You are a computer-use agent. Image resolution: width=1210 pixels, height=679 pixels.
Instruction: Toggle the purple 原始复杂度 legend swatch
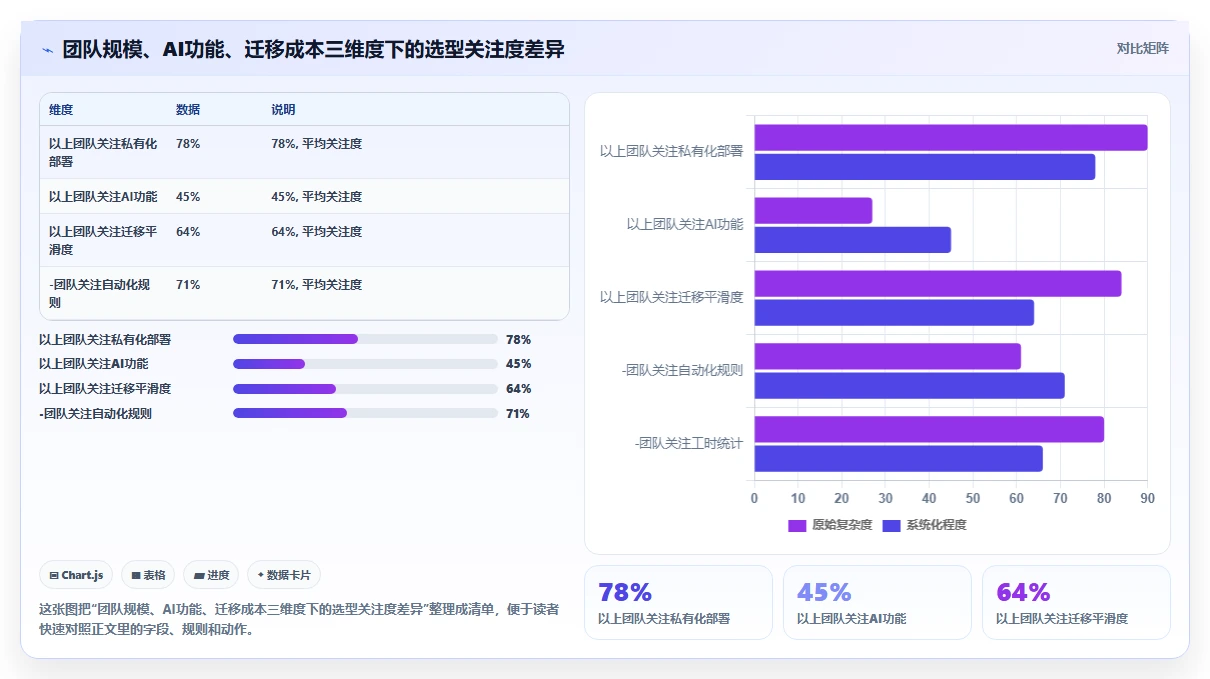tap(797, 525)
